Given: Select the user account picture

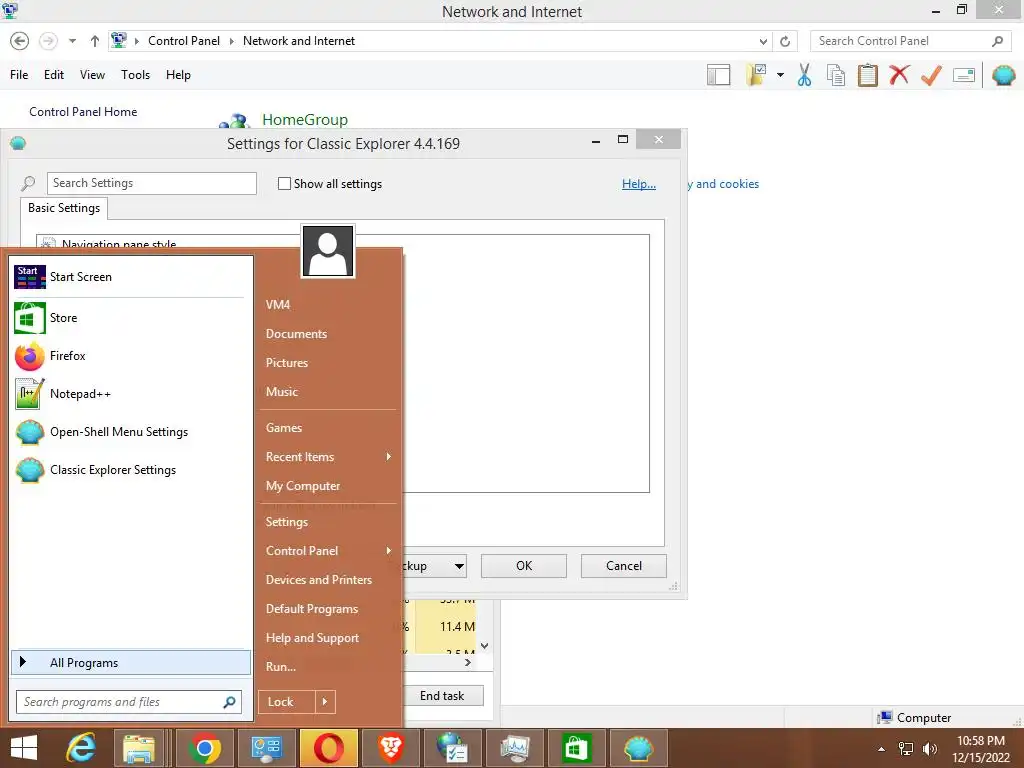Looking at the screenshot, I should (328, 251).
